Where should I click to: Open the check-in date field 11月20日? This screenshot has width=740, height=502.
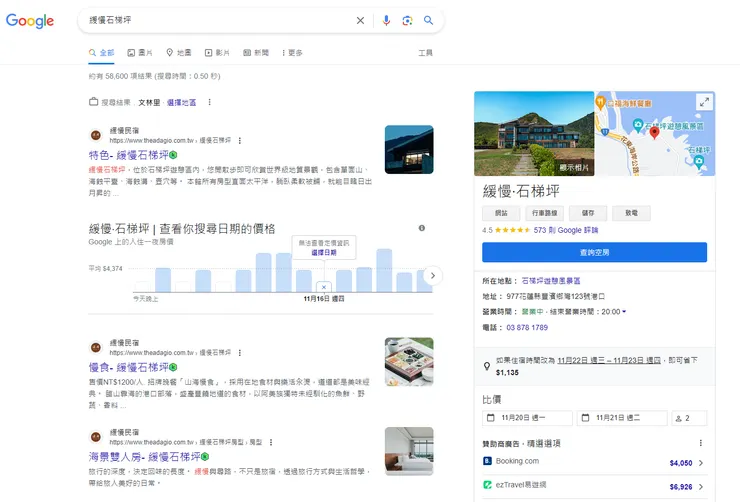(527, 418)
